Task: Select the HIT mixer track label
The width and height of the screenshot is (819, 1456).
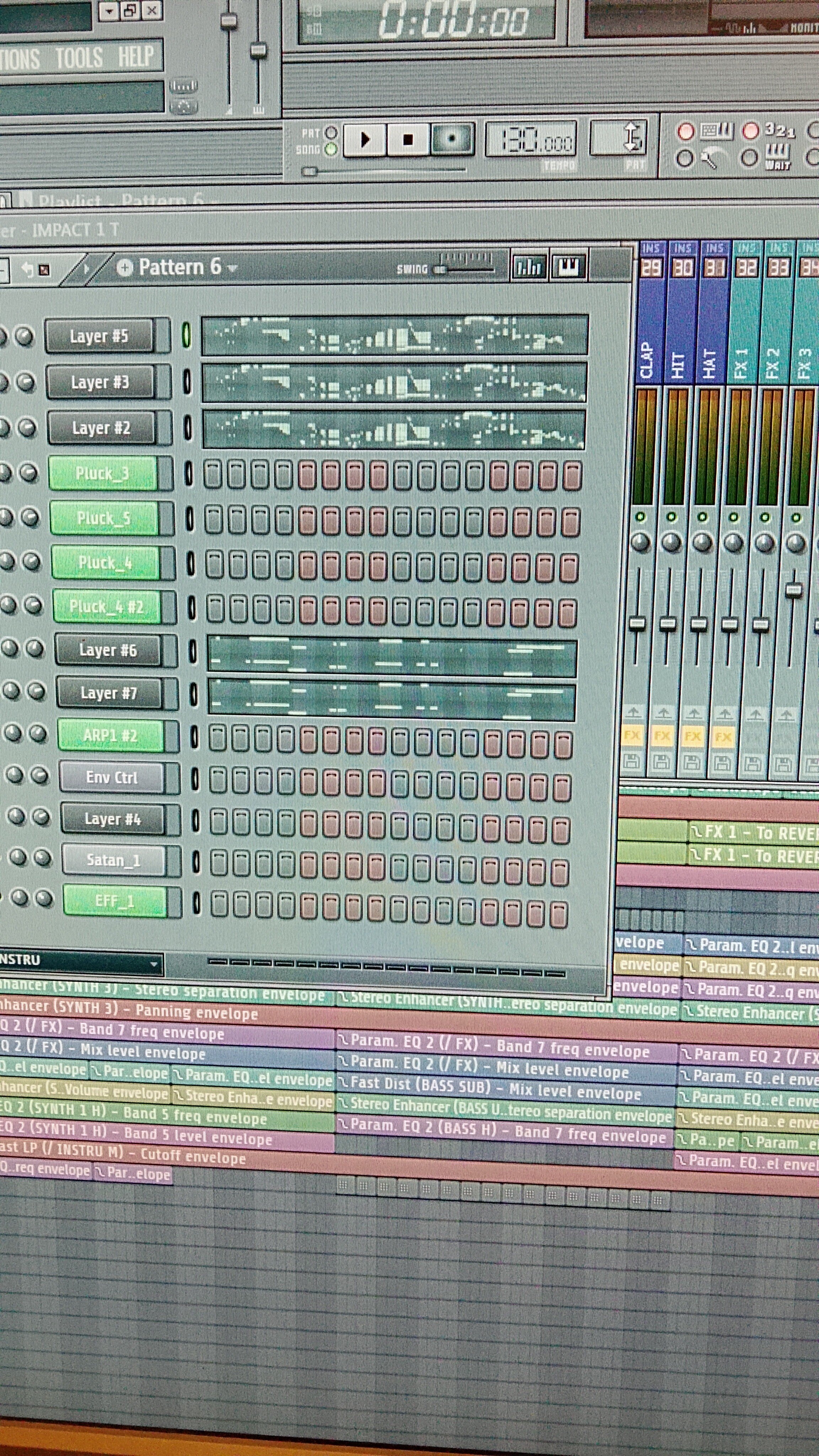Action: (x=679, y=365)
